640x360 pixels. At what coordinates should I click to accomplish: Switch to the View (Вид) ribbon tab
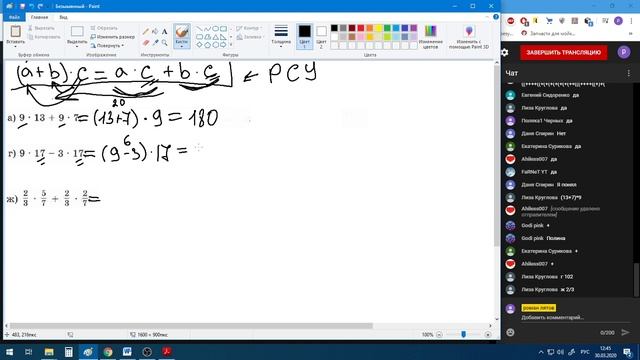click(x=63, y=17)
